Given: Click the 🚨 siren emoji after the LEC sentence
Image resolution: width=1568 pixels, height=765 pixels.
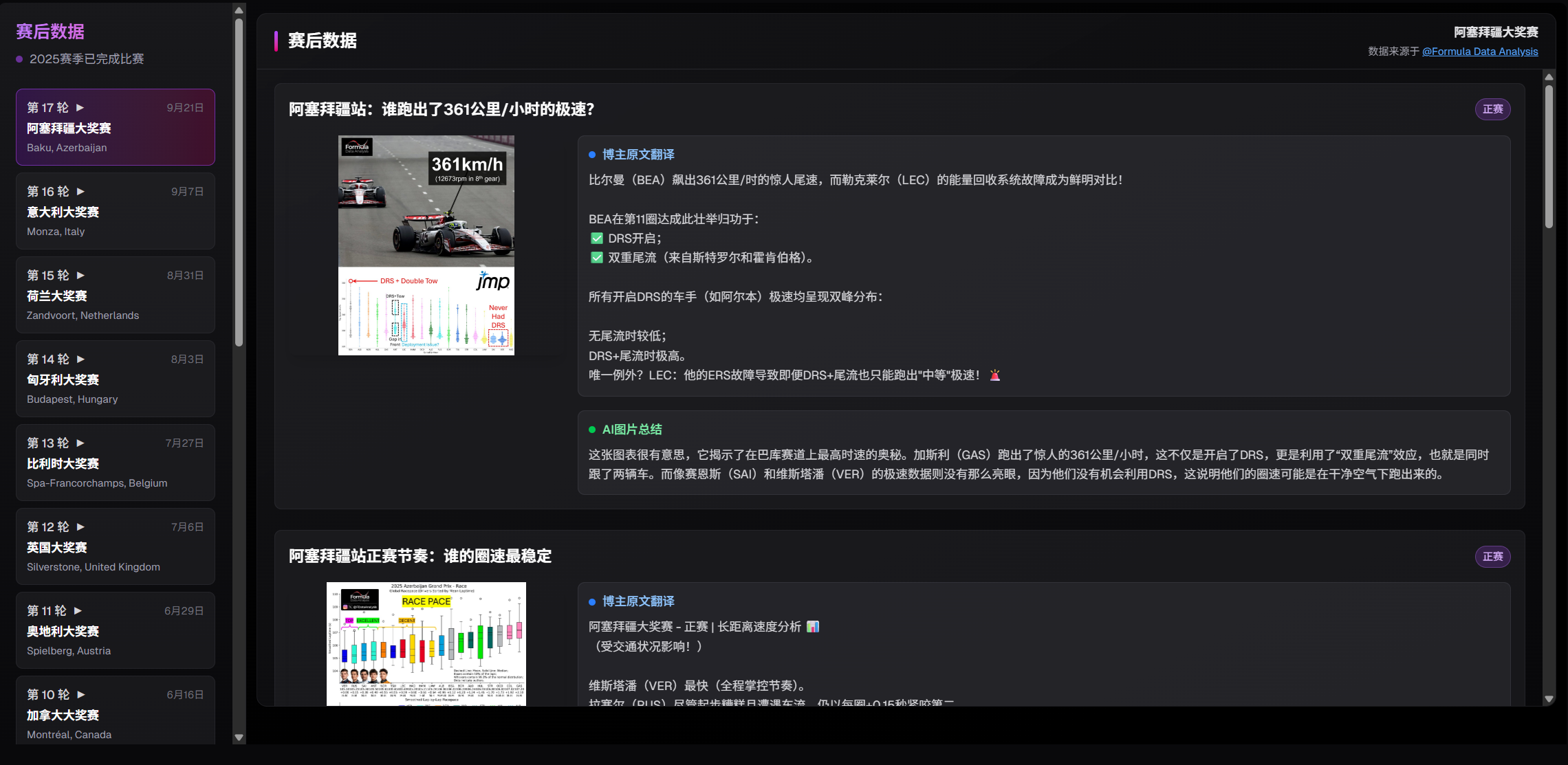Looking at the screenshot, I should click(994, 375).
